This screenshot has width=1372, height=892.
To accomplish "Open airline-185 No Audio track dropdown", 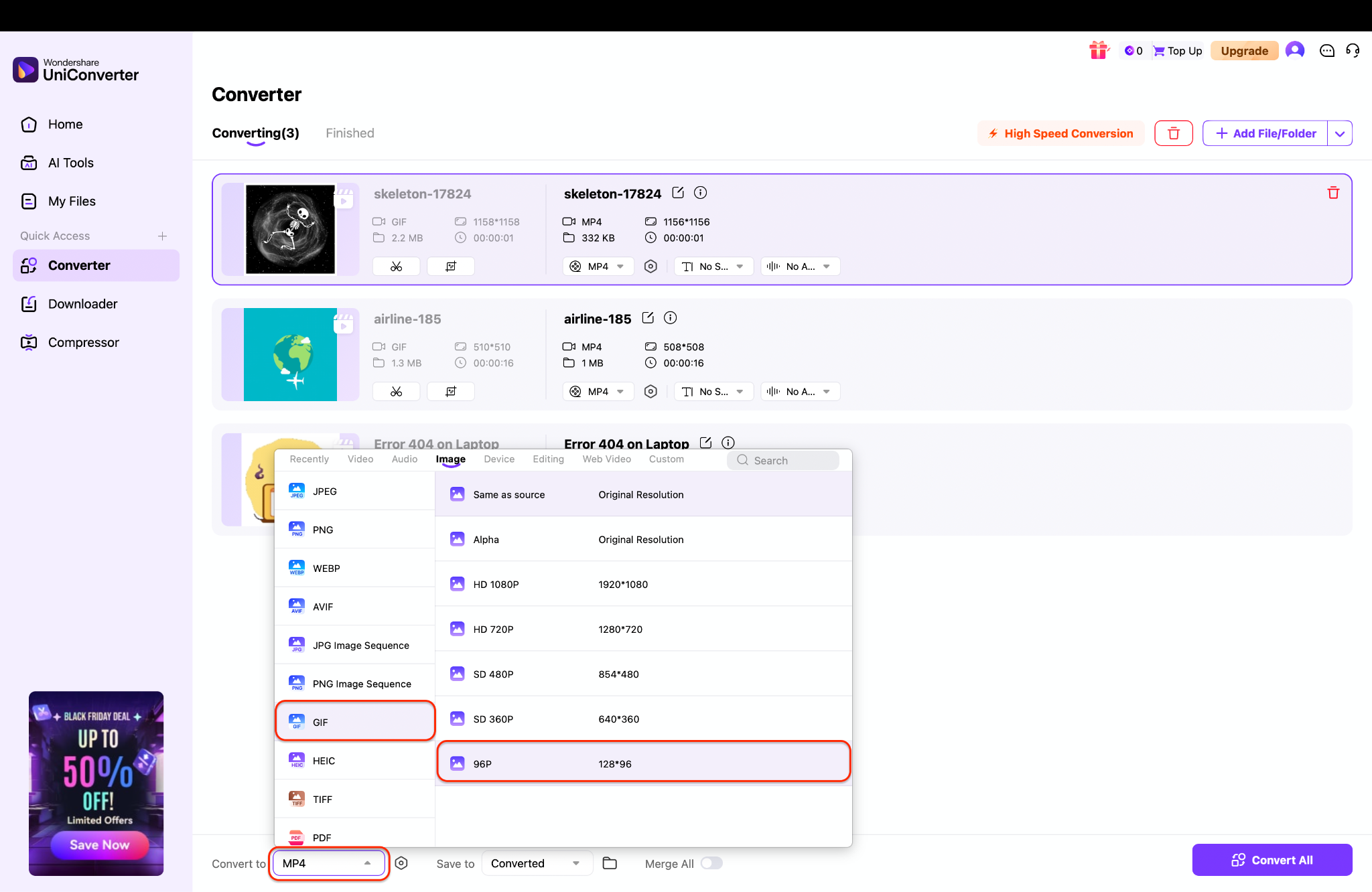I will click(x=801, y=392).
